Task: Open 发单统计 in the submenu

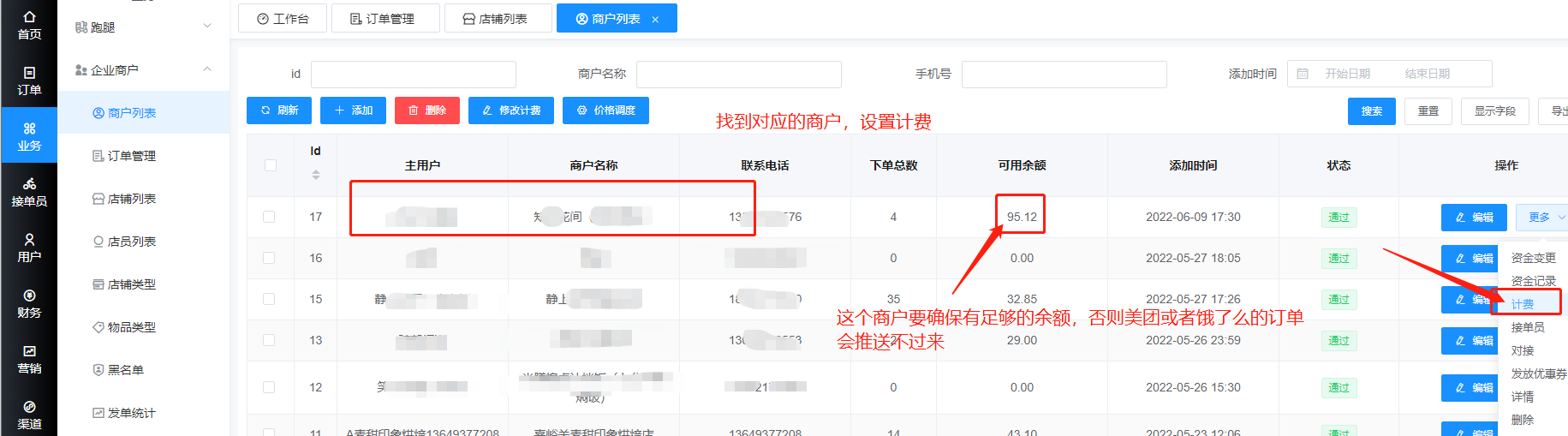Action: tap(143, 413)
